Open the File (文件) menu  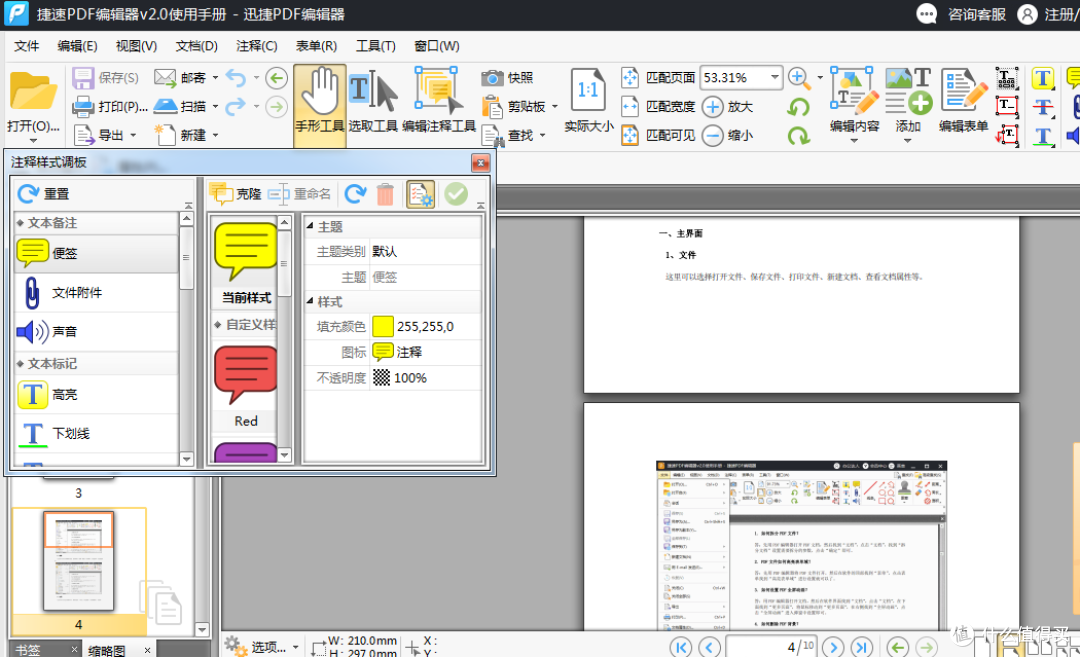[x=26, y=46]
